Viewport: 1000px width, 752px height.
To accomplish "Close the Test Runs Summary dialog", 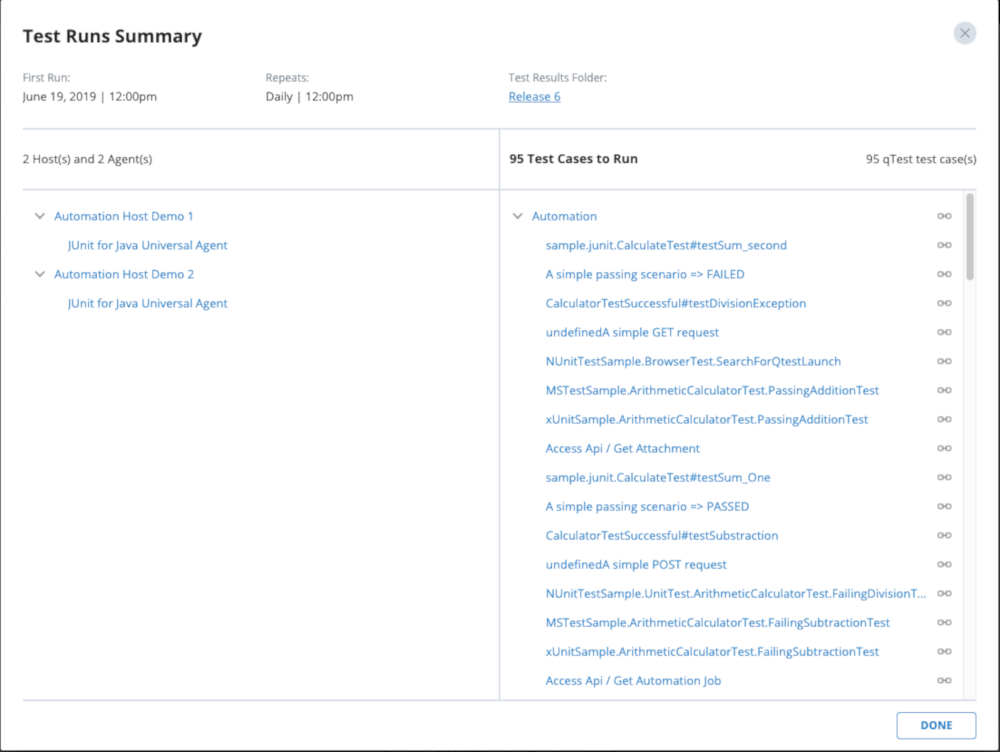I will point(964,33).
